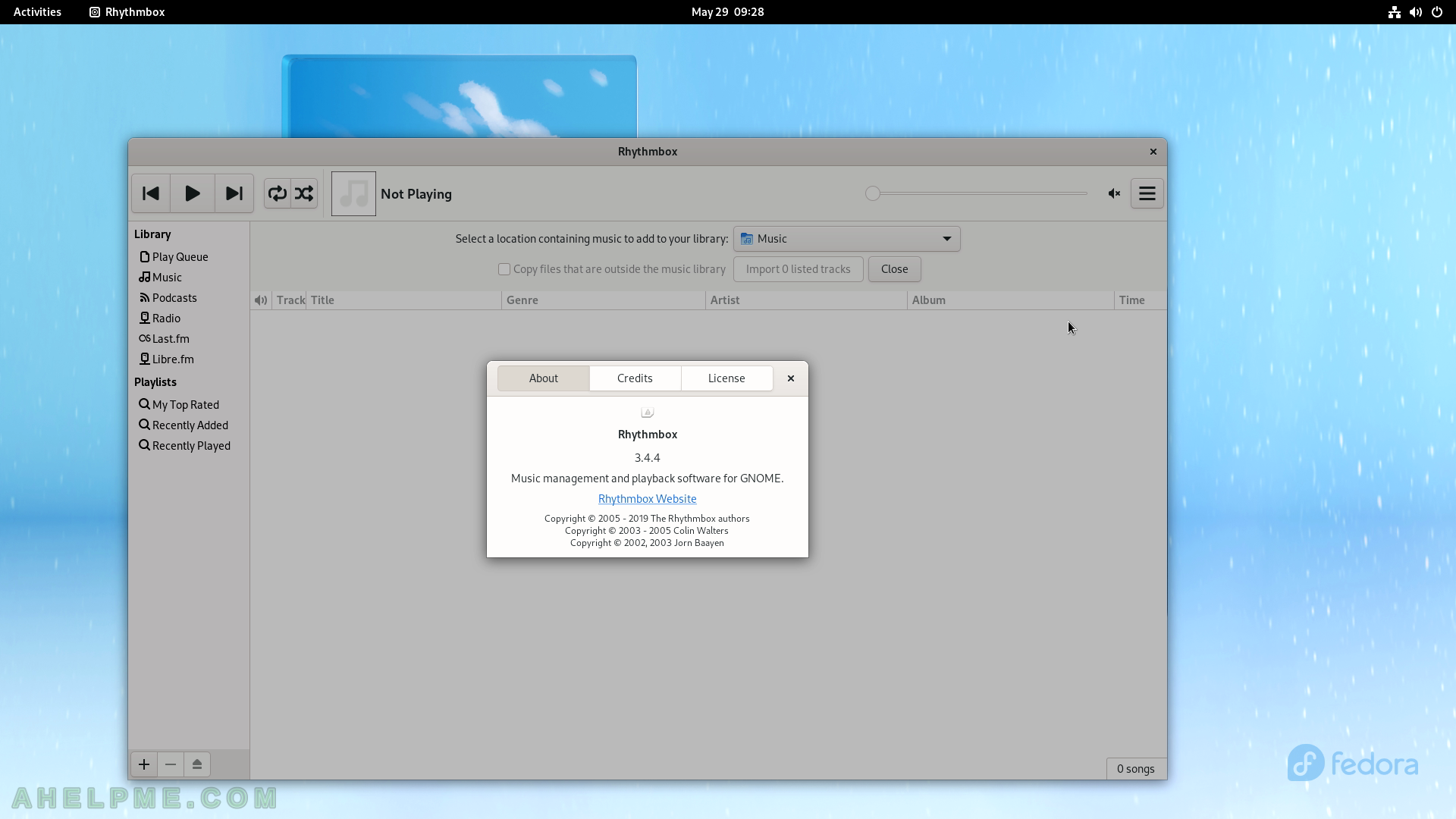Toggle shuffle mode icon

click(304, 193)
